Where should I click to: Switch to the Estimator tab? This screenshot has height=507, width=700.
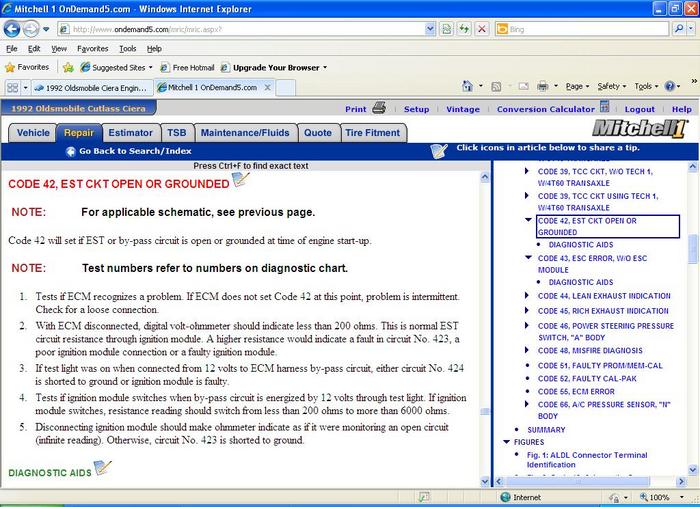[130, 133]
